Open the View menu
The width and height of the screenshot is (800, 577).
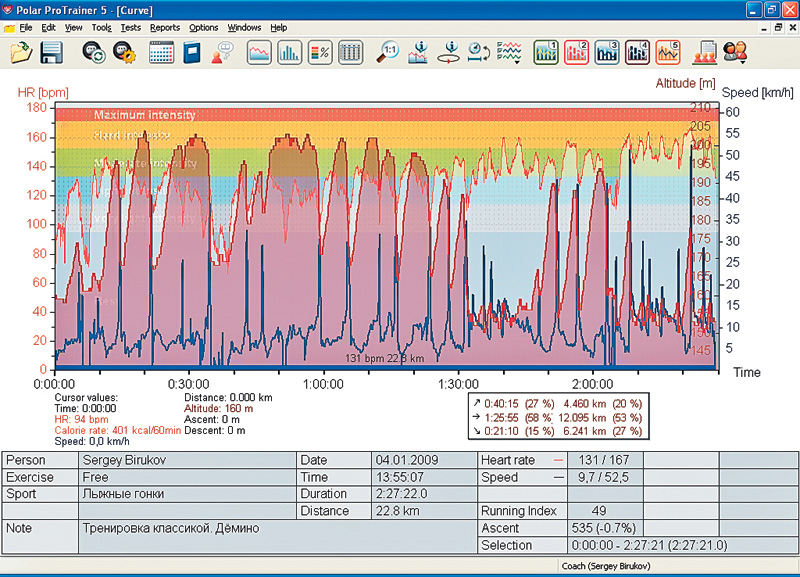coord(73,28)
